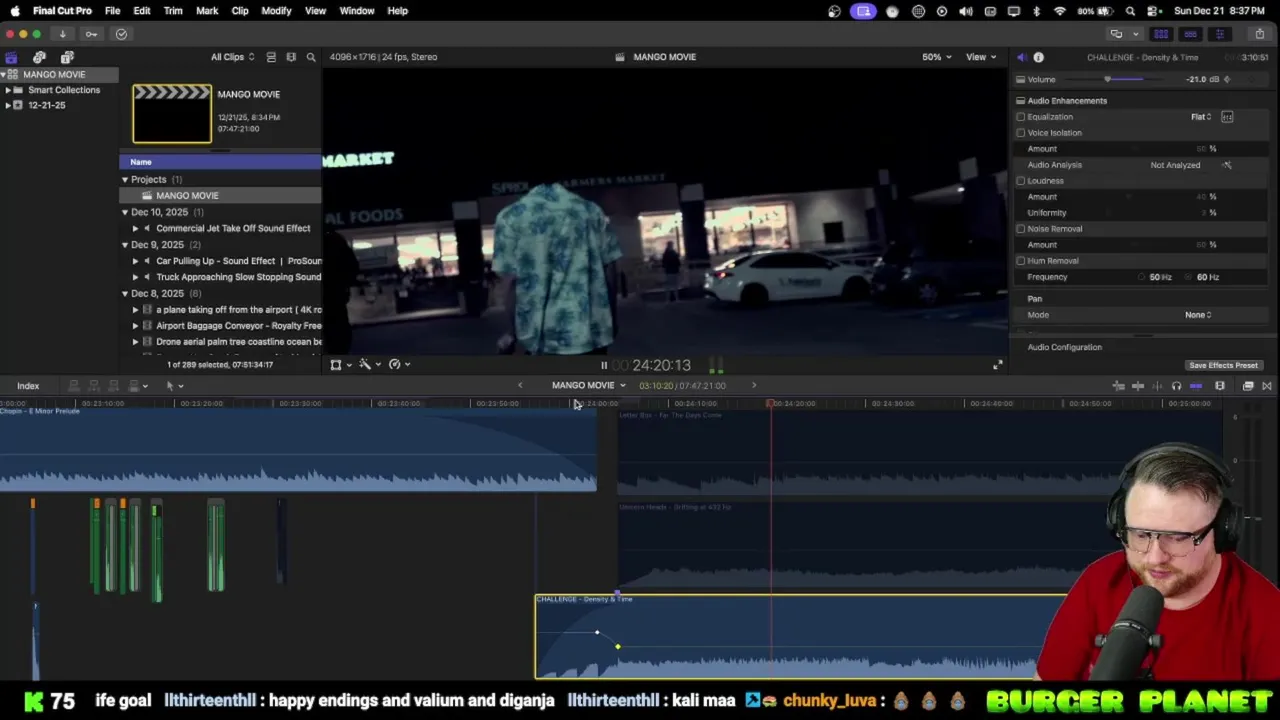Go back in timeline history
This screenshot has height=720, width=1280.
(x=519, y=386)
